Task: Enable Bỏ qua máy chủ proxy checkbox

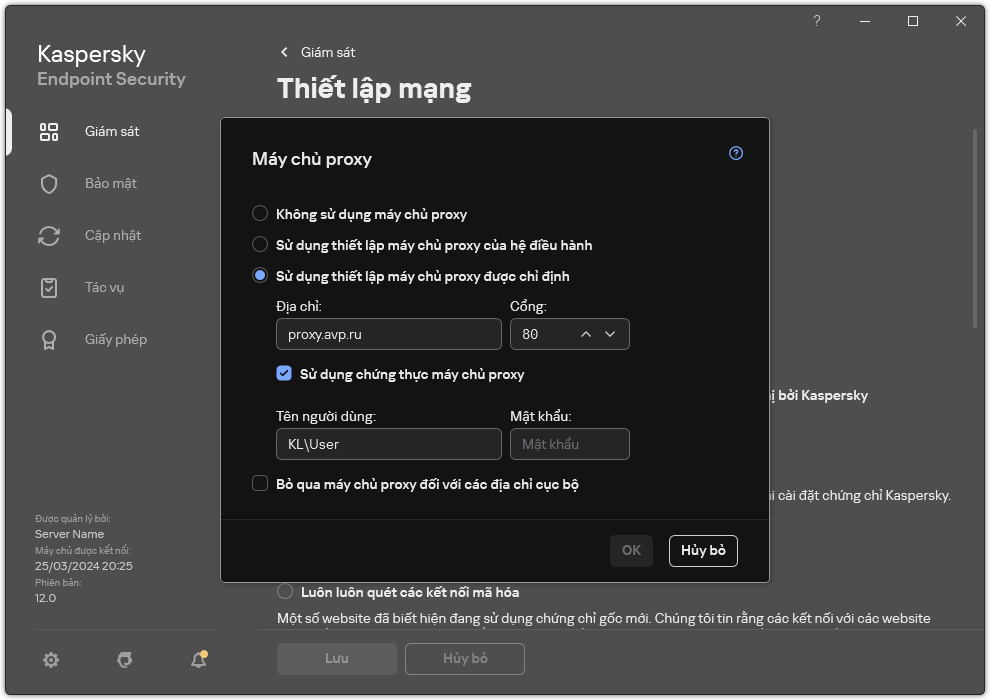Action: [x=260, y=483]
